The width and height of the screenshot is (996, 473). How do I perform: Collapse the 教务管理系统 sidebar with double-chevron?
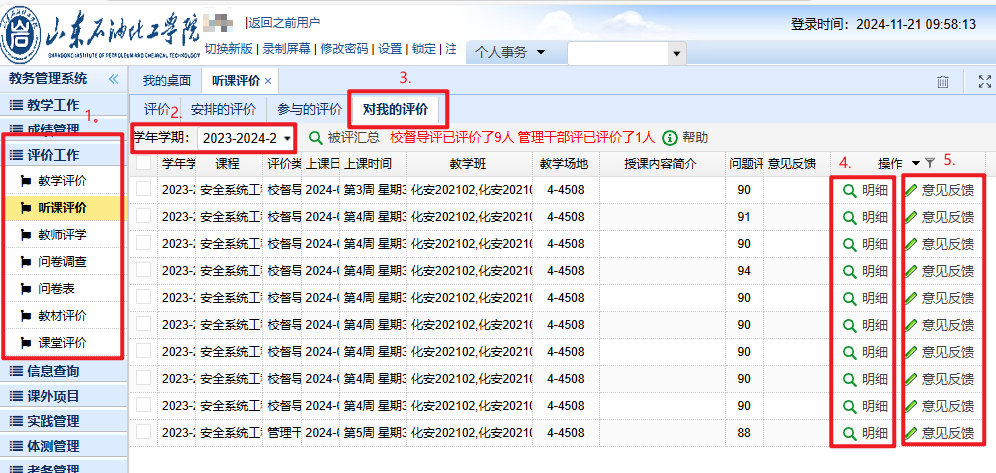pos(113,78)
